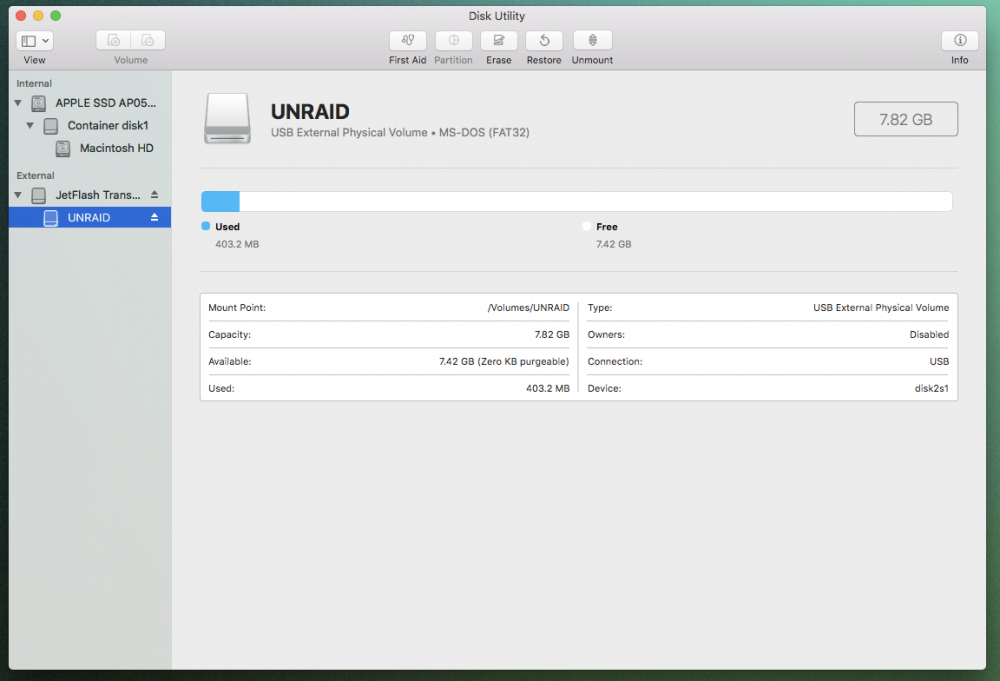This screenshot has width=1000, height=681.
Task: Click the Zero KB purgeable available value
Action: point(504,362)
